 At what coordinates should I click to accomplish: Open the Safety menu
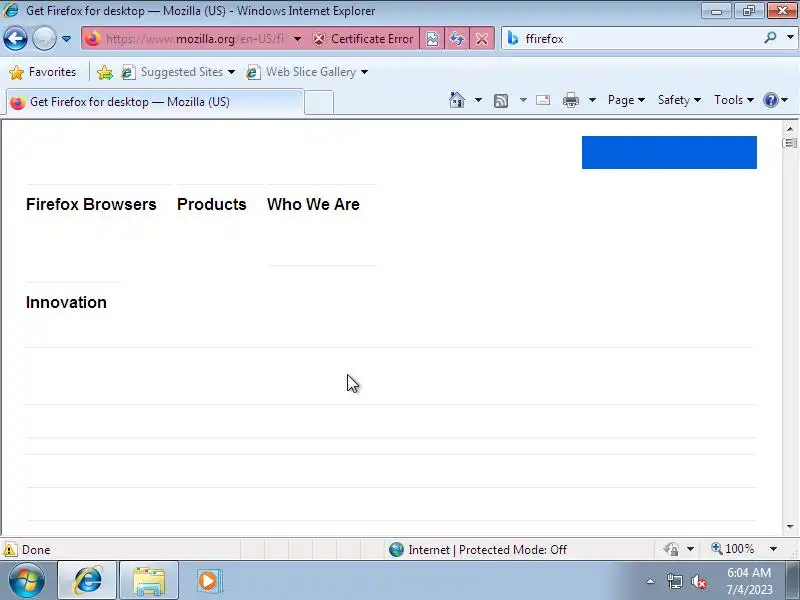(679, 100)
